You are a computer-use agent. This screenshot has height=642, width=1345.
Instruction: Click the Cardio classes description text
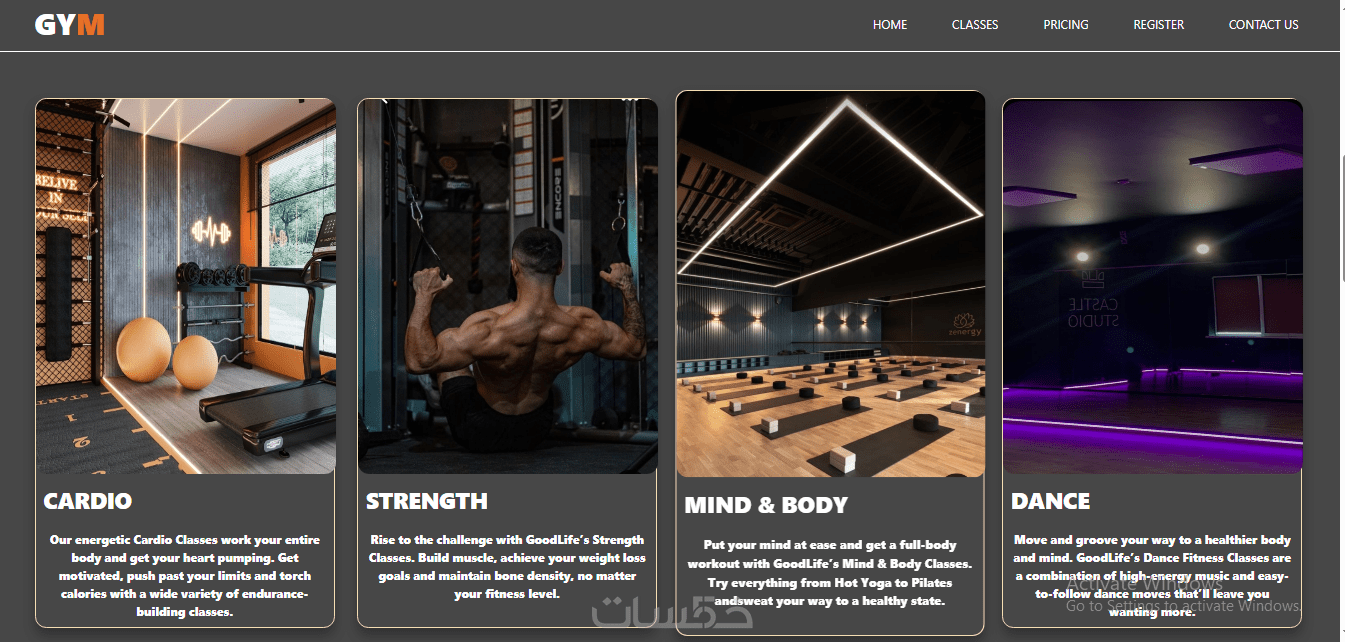tap(186, 576)
